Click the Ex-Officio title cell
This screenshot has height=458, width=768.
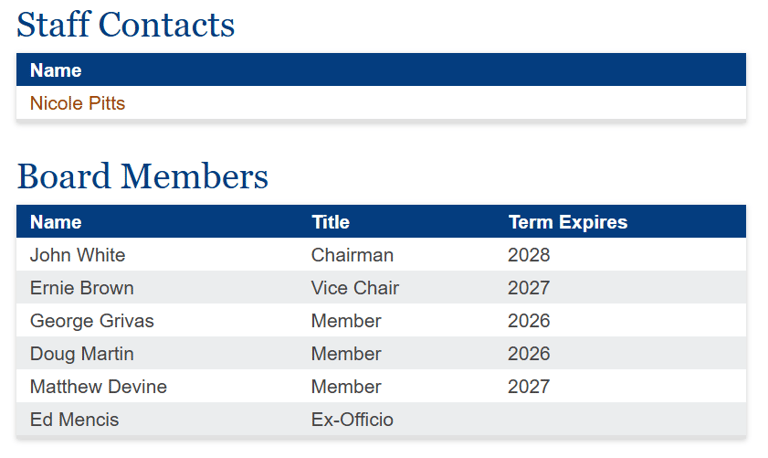pos(352,420)
